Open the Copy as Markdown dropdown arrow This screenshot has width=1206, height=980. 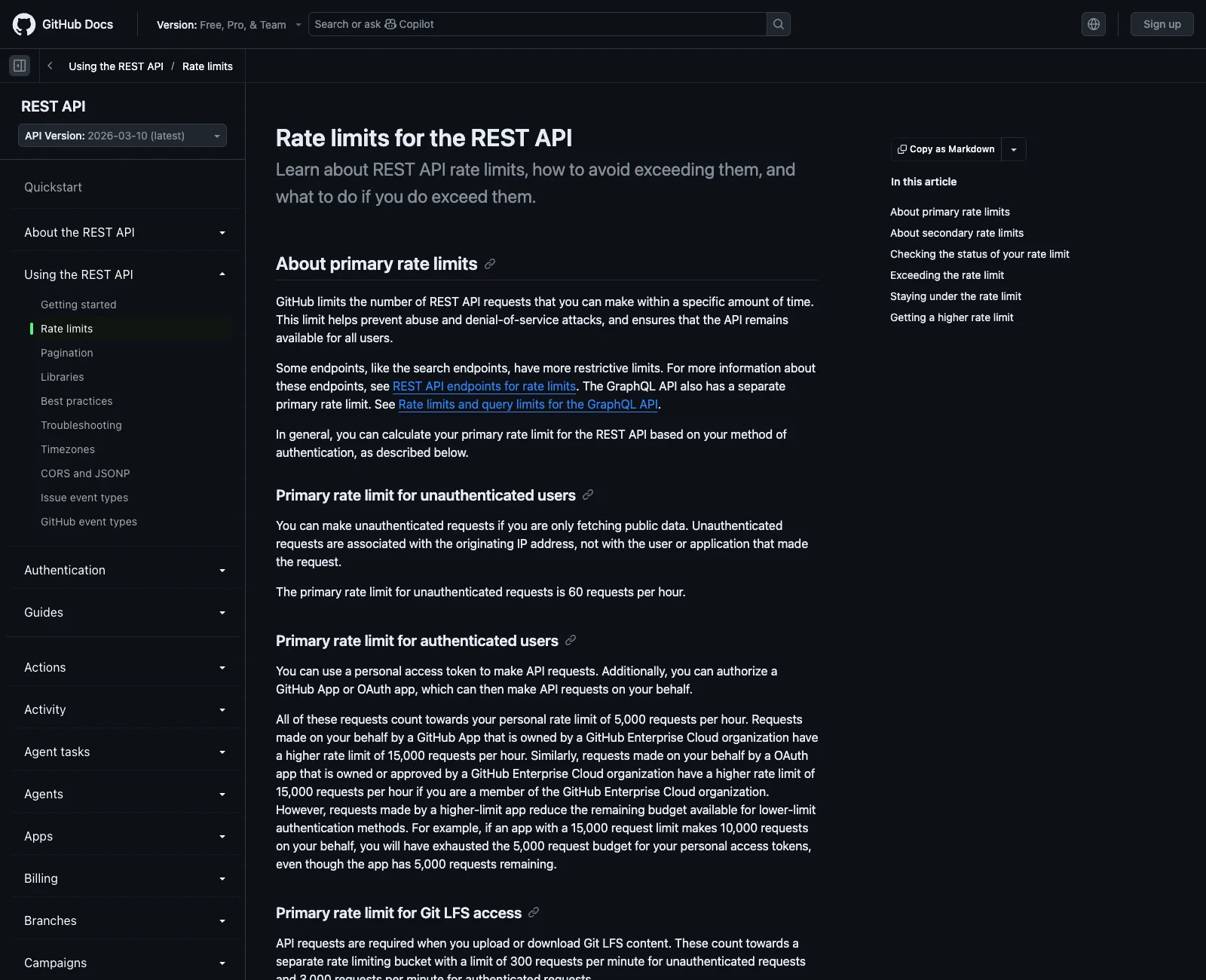1014,149
